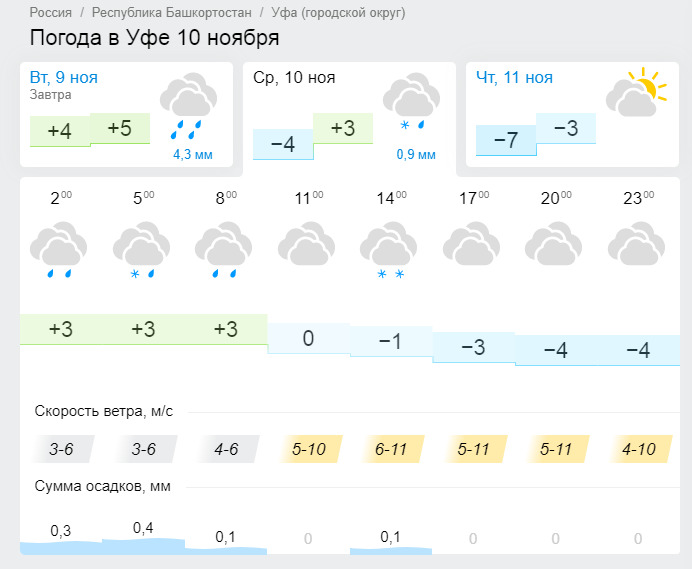Click the 14:00 snow cloud icon
This screenshot has height=569, width=692.
point(388,250)
